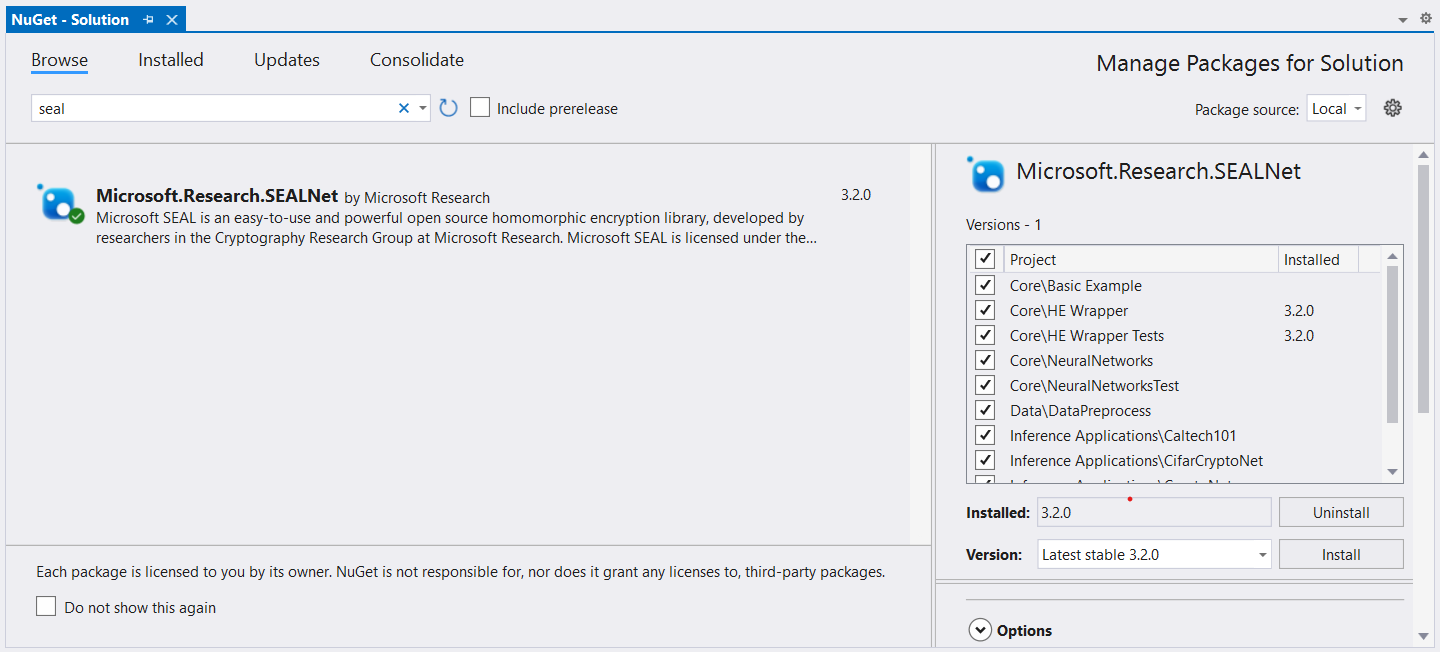Open tab list dropdown arrow at top right
Image resolution: width=1440 pixels, height=652 pixels.
(x=1402, y=20)
